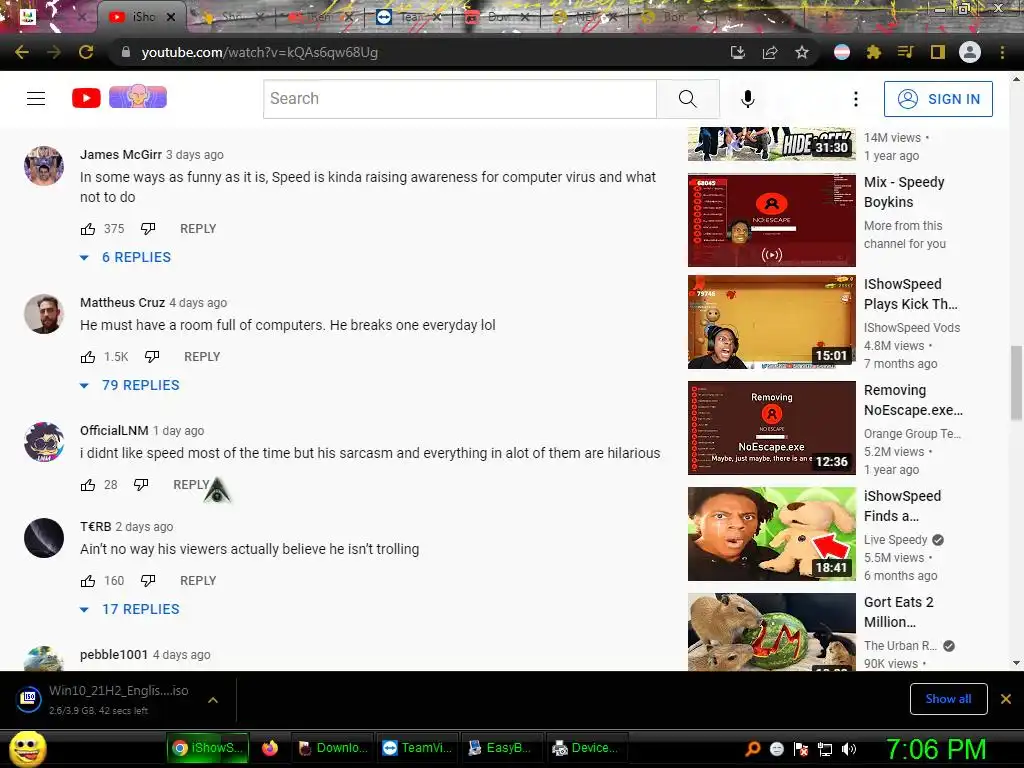The height and width of the screenshot is (768, 1024).
Task: Open Removing NoEscape.exe video title
Action: [913, 400]
